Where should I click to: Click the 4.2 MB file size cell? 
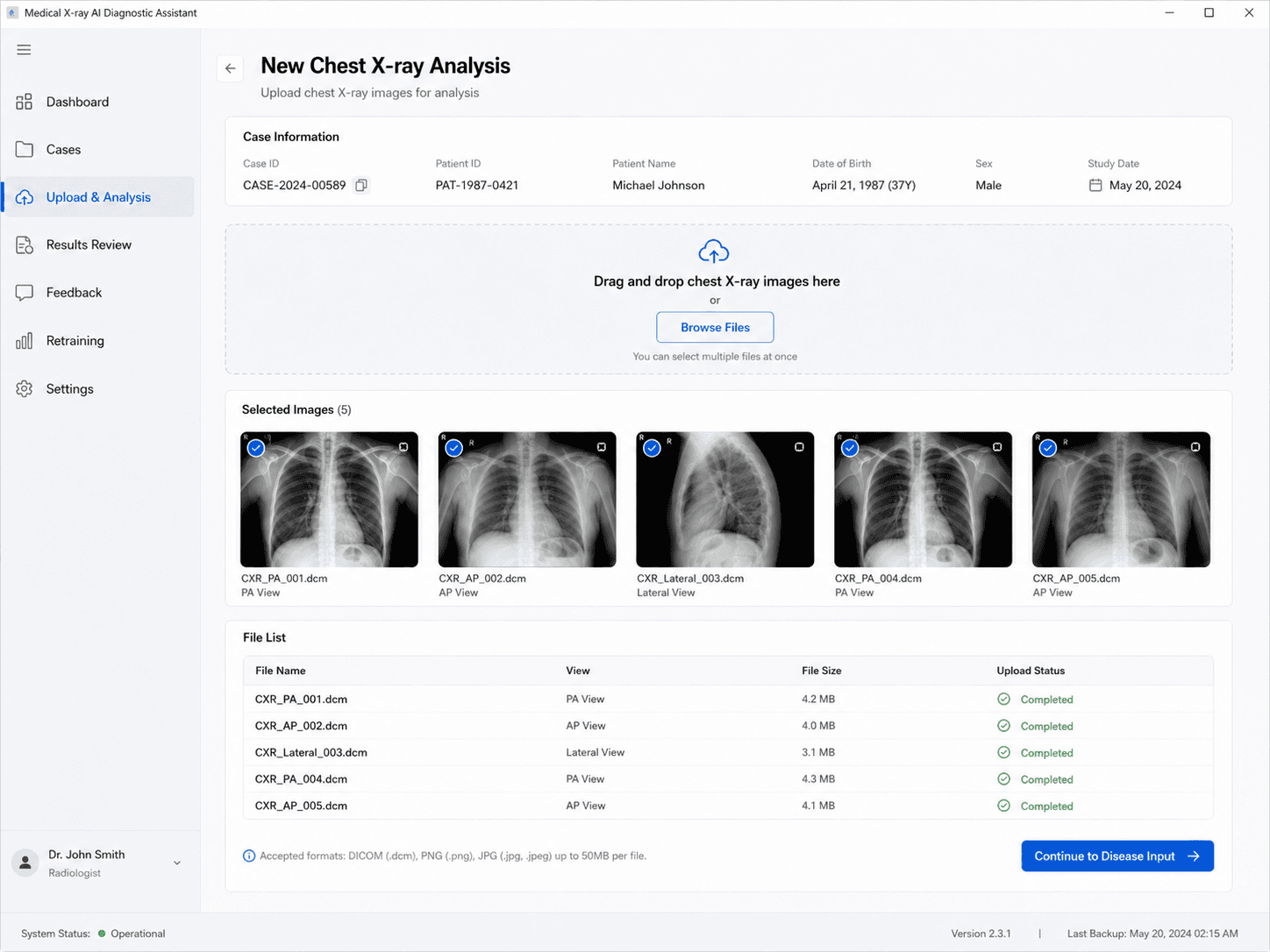click(x=818, y=700)
